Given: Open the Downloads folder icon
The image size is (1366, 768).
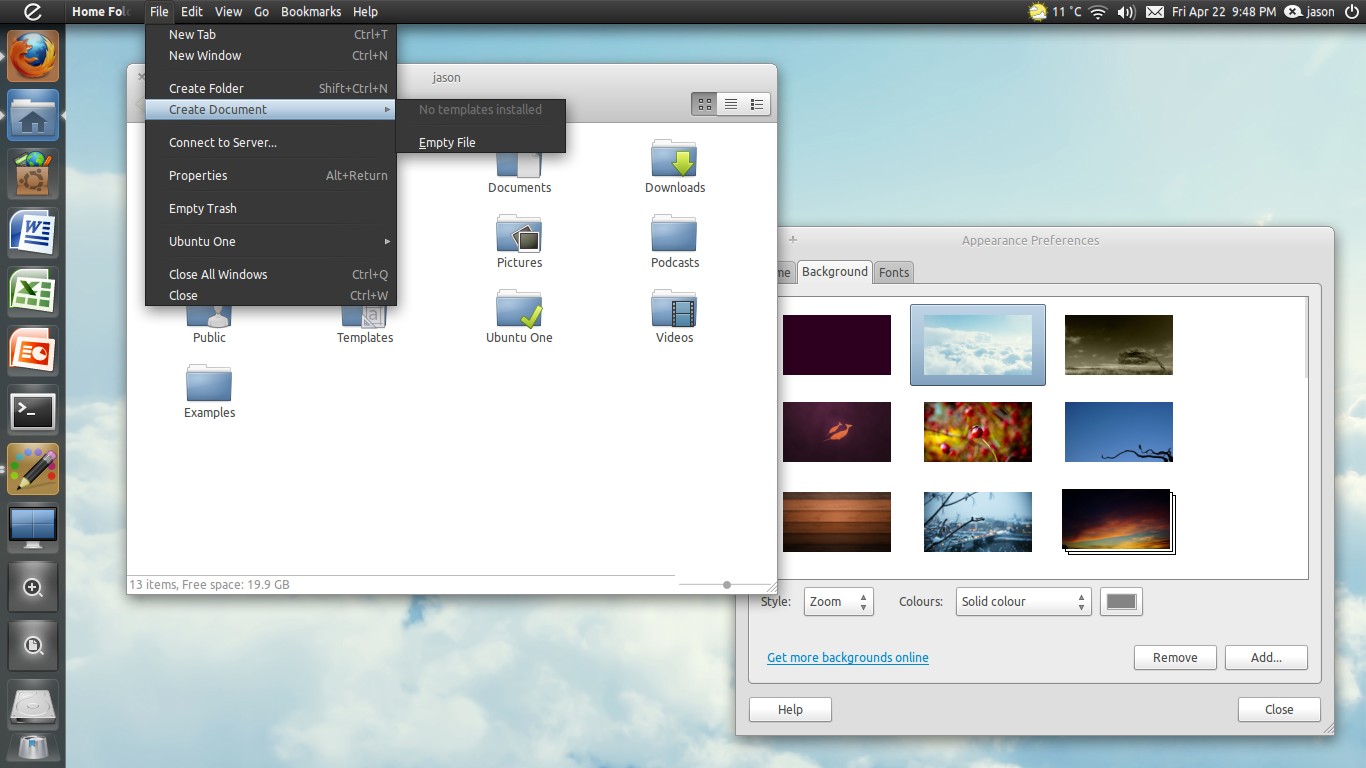Looking at the screenshot, I should click(675, 167).
